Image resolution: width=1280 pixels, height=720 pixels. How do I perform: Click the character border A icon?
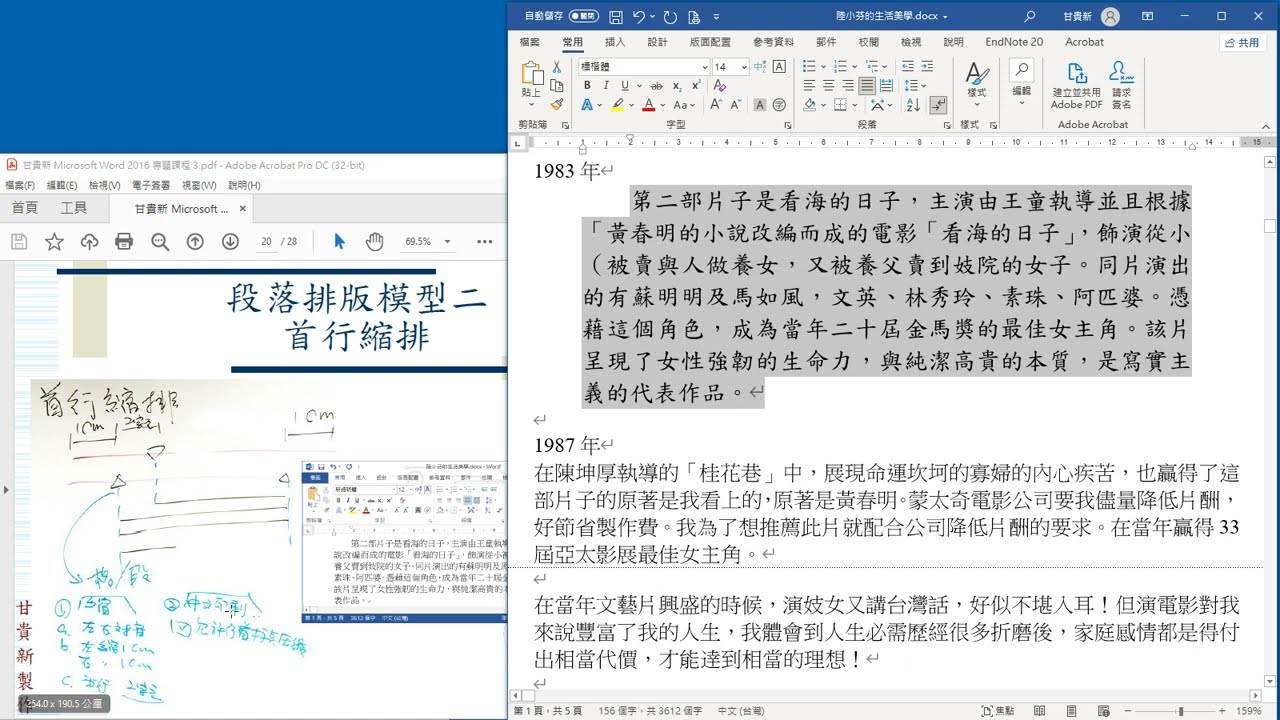(x=780, y=67)
